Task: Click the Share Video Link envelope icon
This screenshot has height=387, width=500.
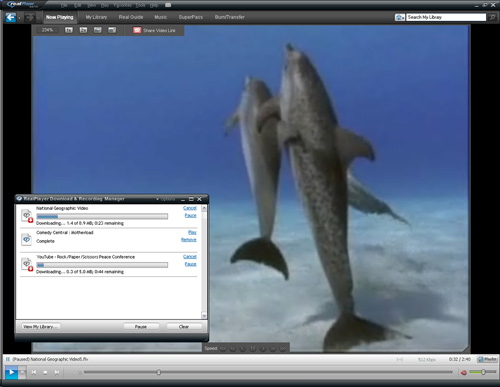Action: [137, 30]
